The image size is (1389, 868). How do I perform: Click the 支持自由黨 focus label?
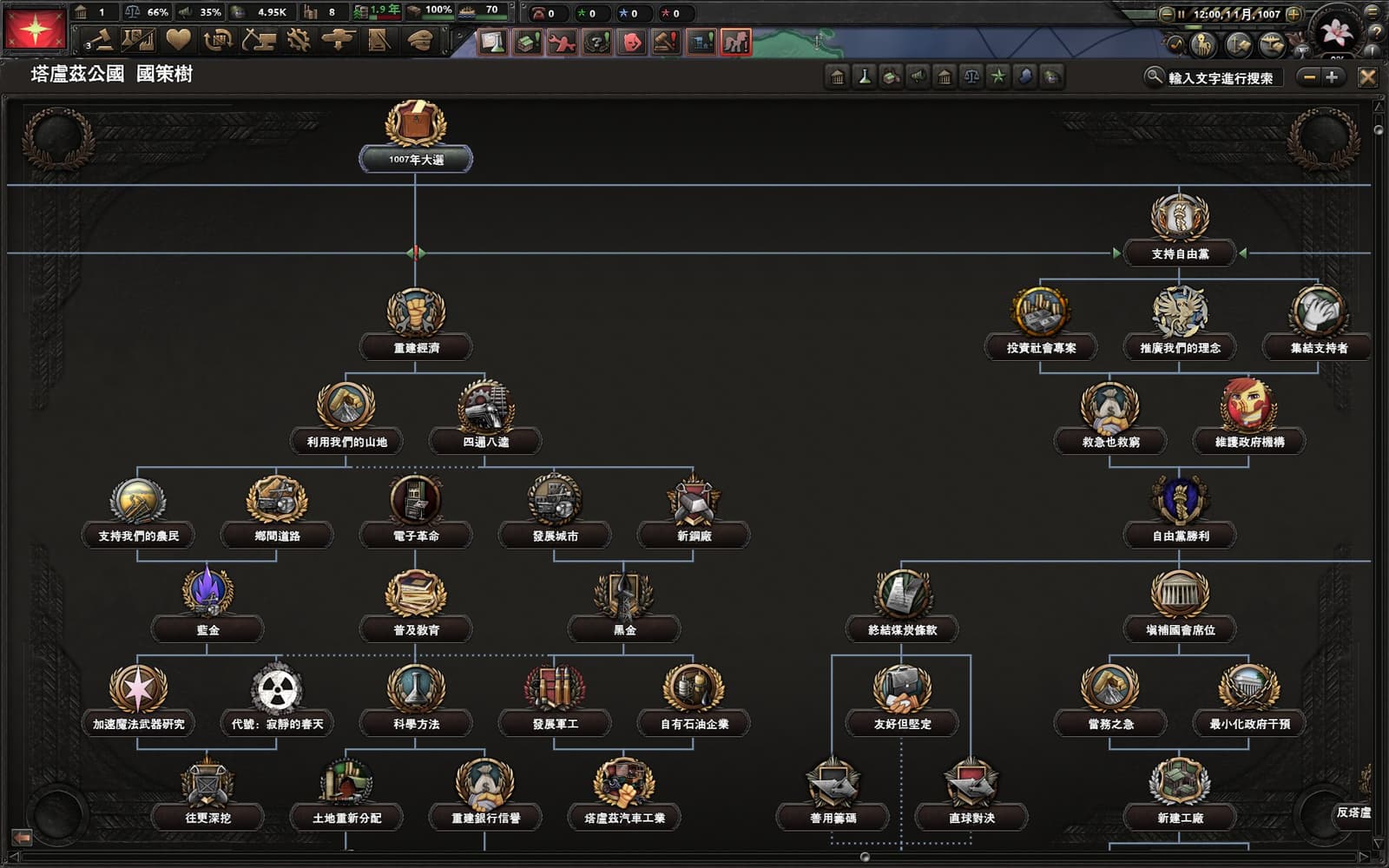(x=1180, y=254)
